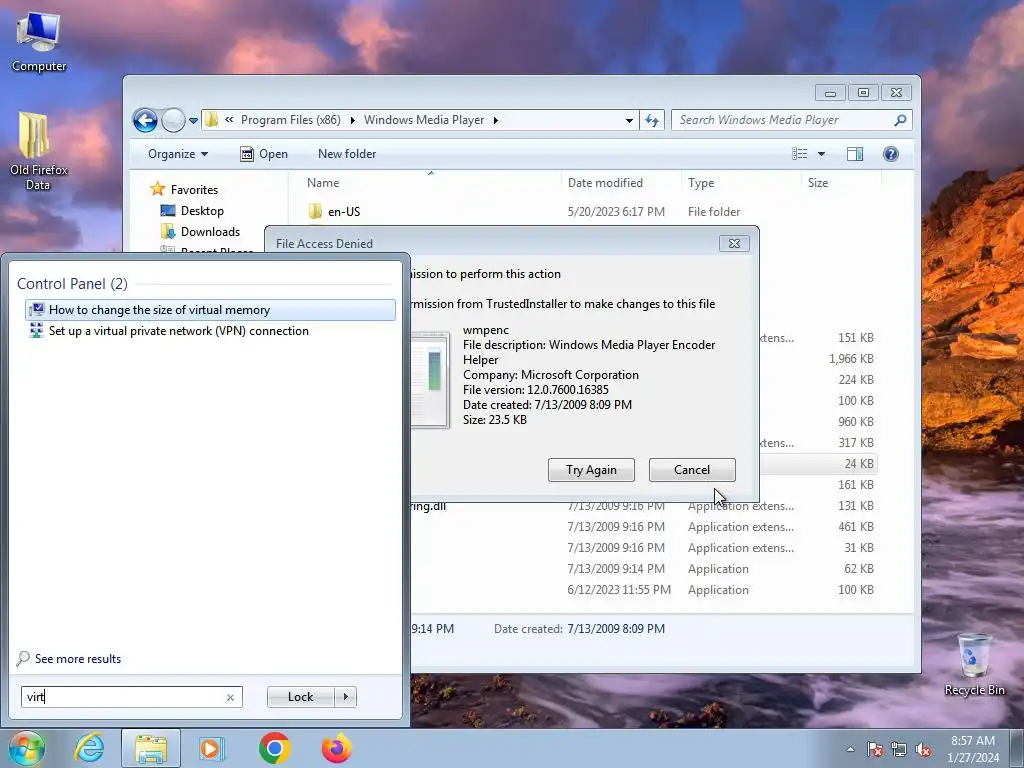Click the network tray icon

(899, 750)
